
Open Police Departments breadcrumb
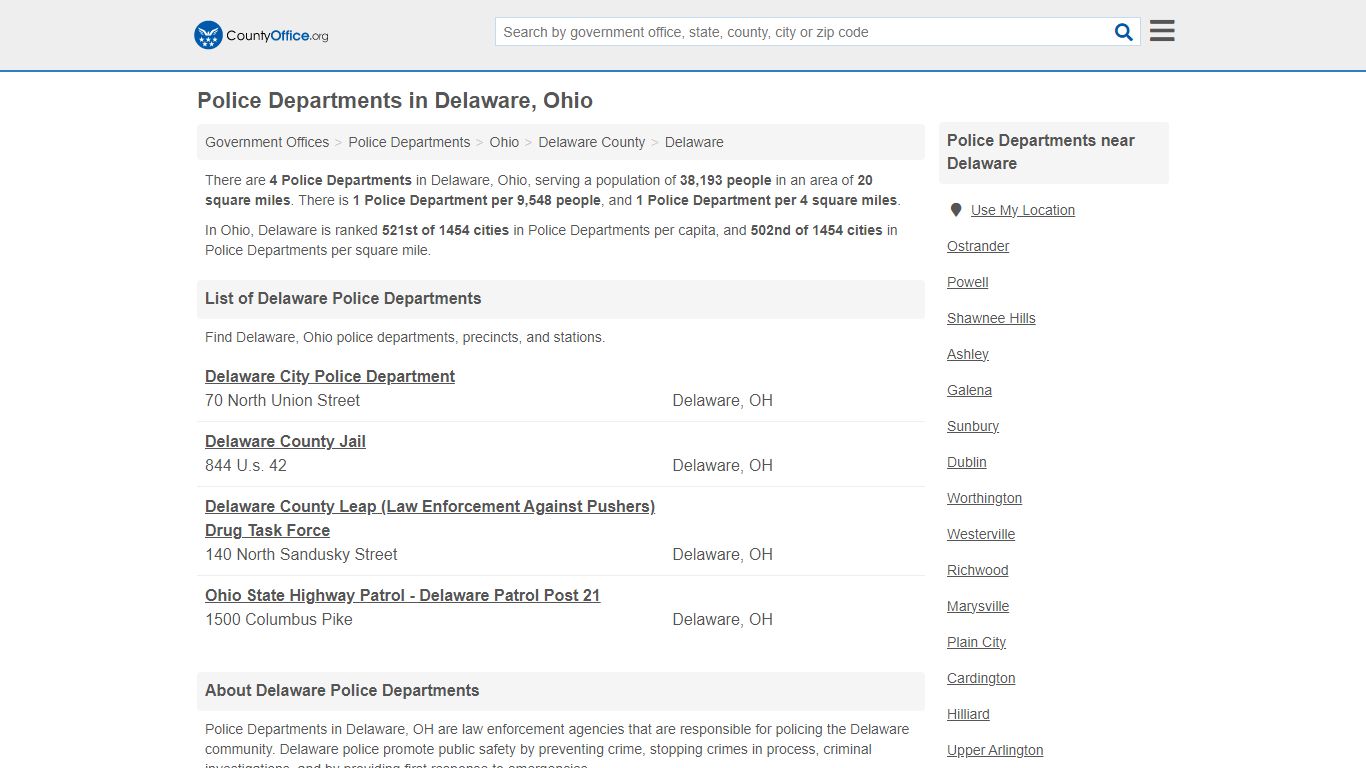409,142
